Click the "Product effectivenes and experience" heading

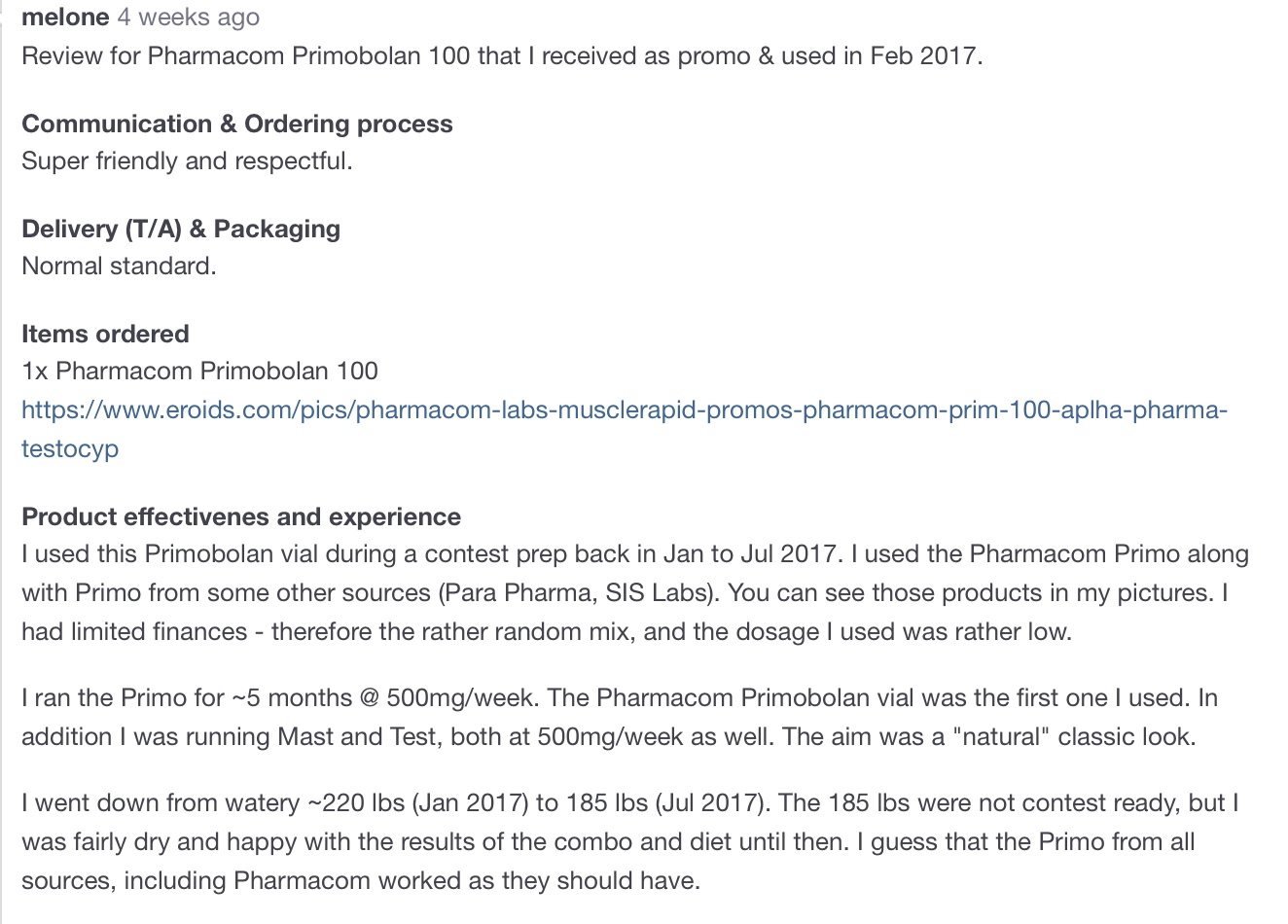pyautogui.click(x=241, y=516)
